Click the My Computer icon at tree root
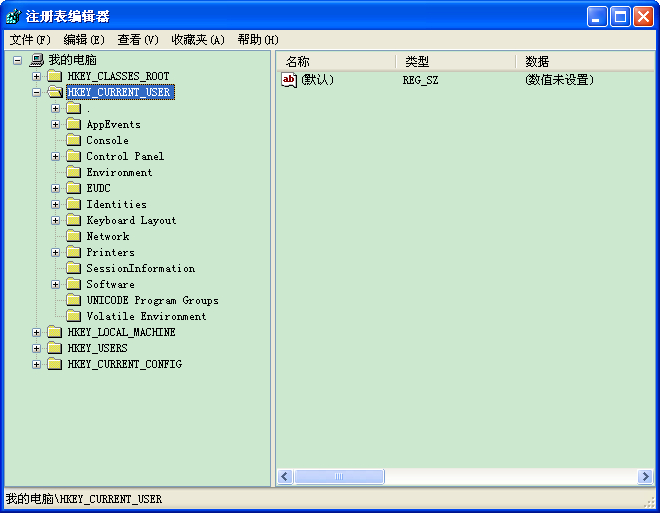The width and height of the screenshot is (660, 513). click(x=37, y=61)
